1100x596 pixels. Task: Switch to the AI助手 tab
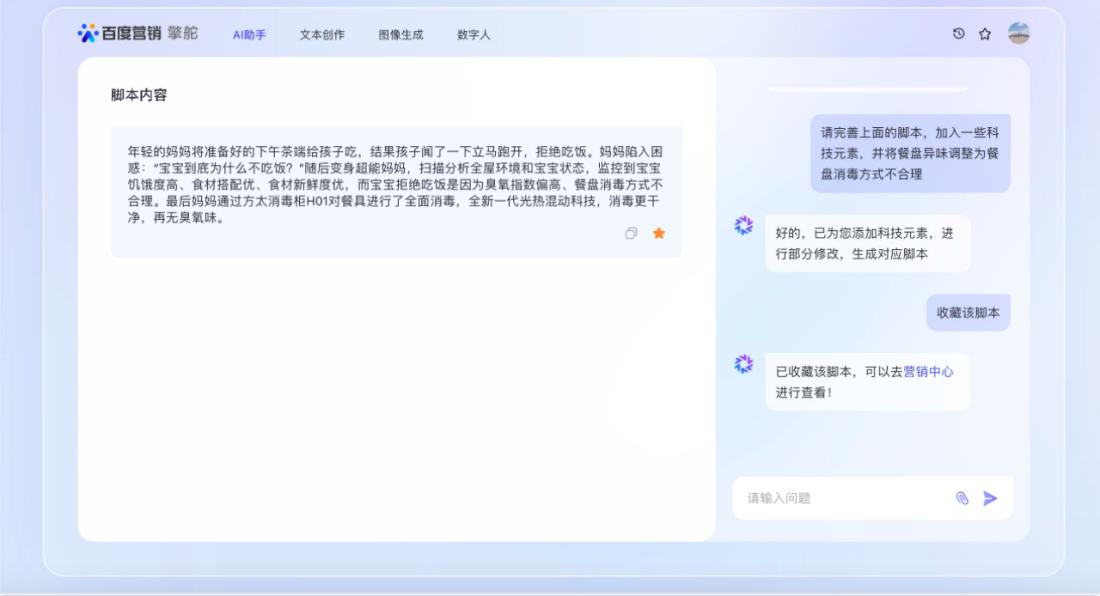[249, 34]
